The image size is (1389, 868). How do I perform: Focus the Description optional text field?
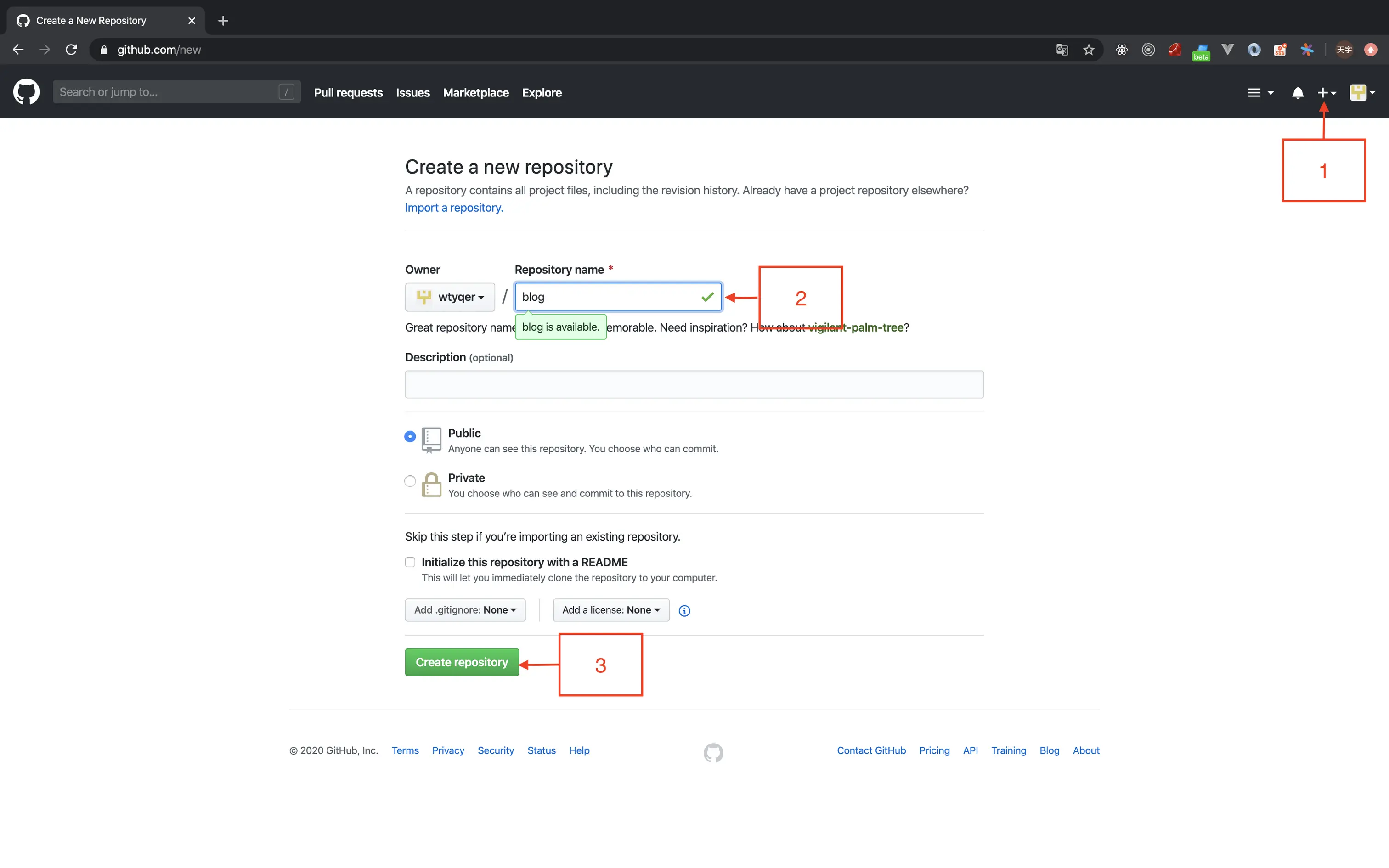point(694,384)
